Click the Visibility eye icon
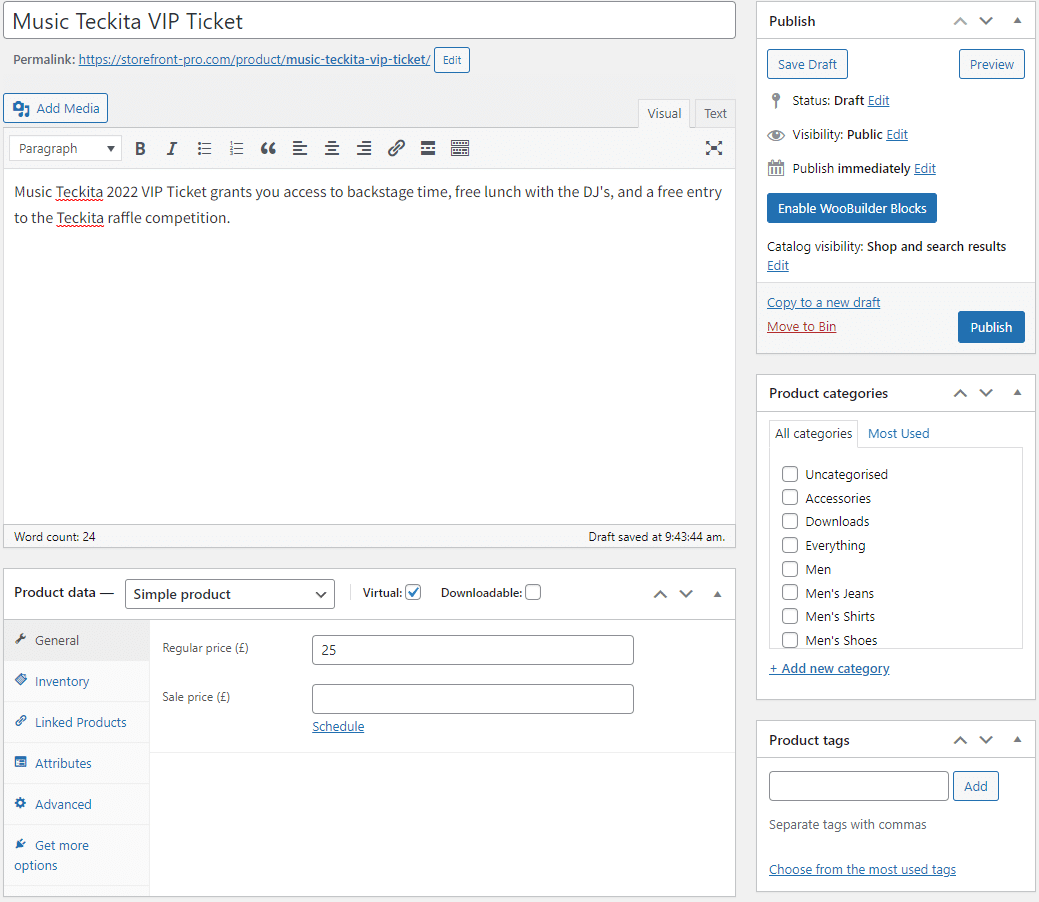 point(776,135)
